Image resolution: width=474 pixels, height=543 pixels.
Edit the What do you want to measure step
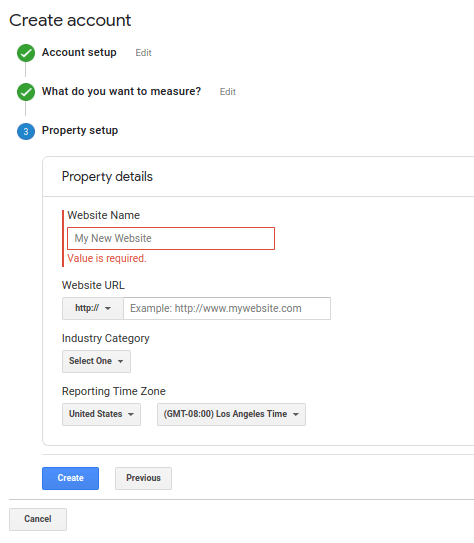tap(227, 92)
